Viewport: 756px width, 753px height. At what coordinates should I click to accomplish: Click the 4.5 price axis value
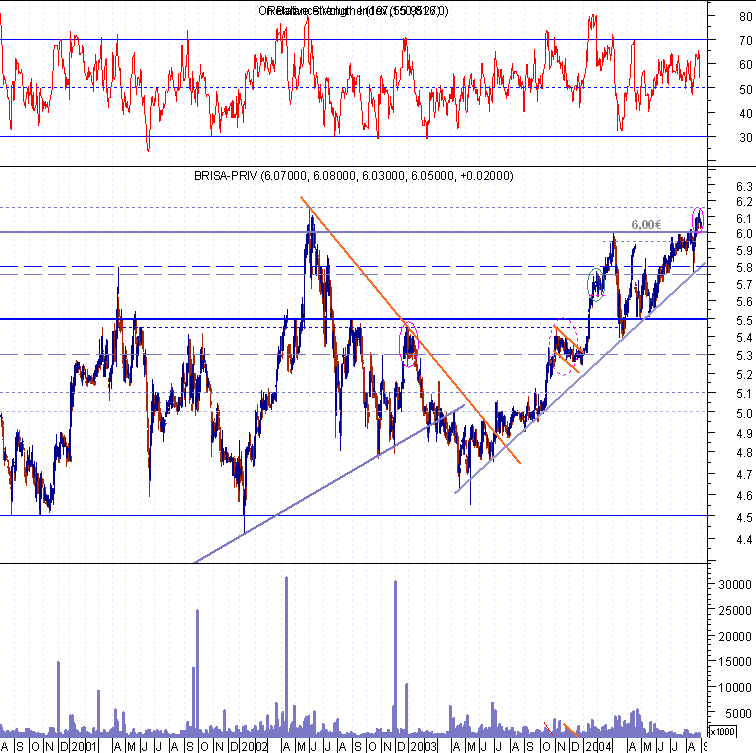(x=744, y=517)
